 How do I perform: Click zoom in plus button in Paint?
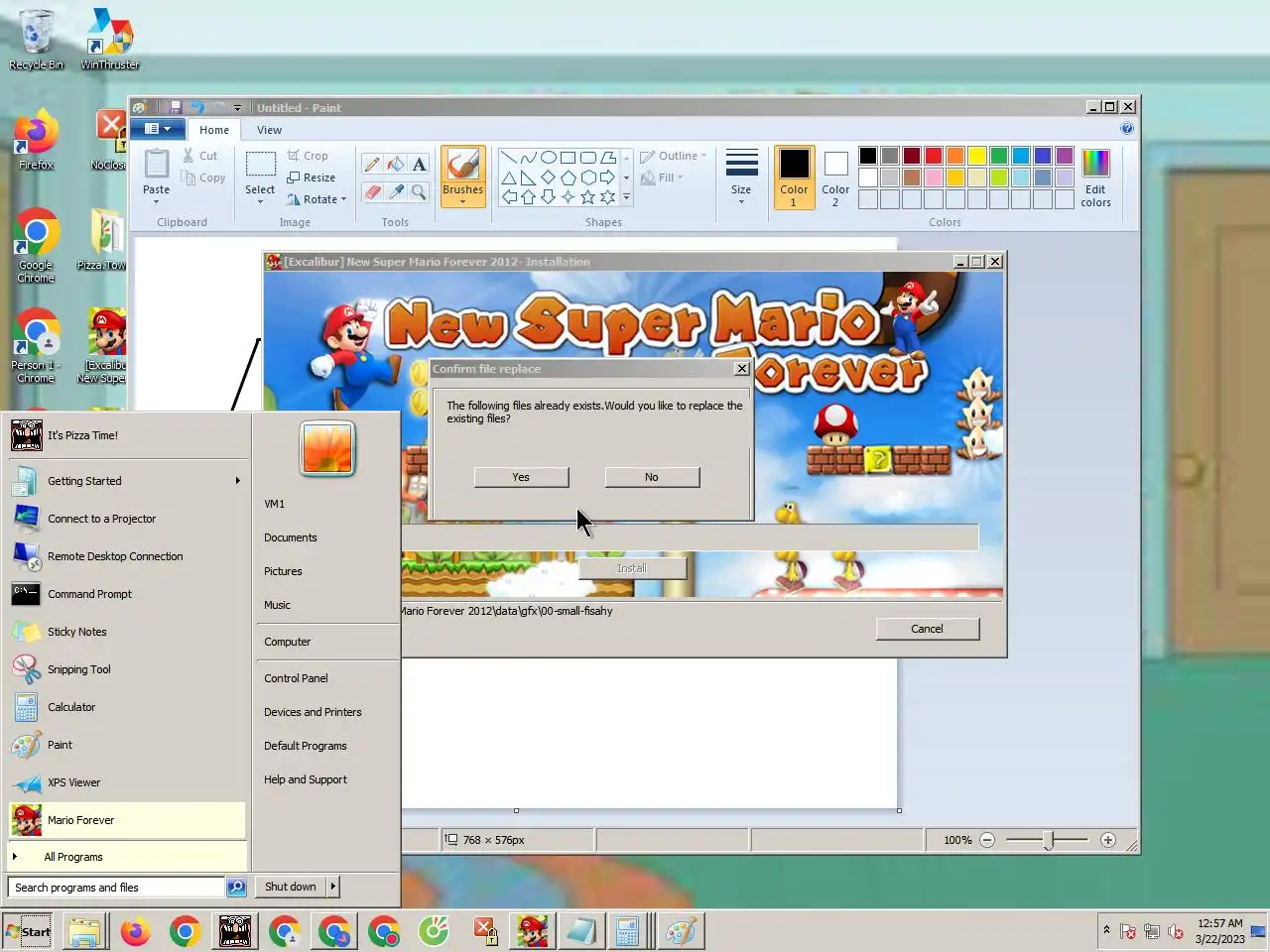tap(1108, 840)
